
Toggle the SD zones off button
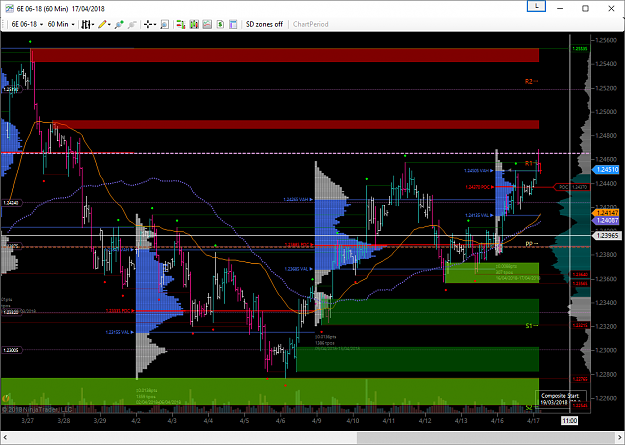(x=264, y=24)
